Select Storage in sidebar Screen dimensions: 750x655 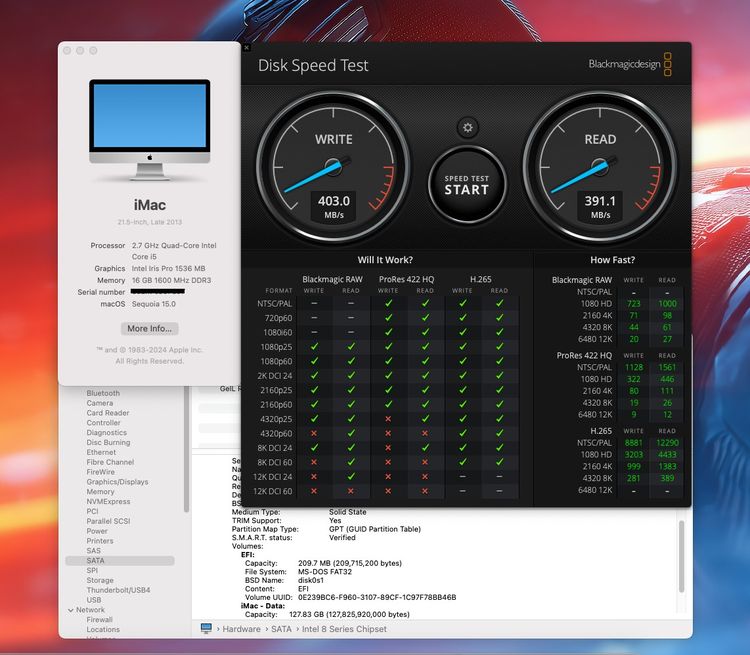(x=100, y=580)
